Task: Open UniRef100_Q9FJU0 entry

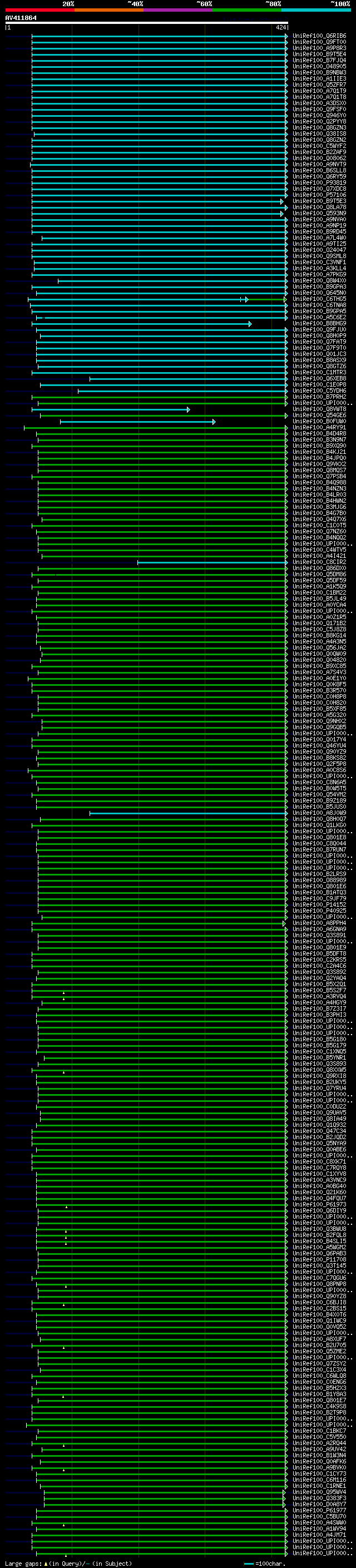Action: coord(319,330)
